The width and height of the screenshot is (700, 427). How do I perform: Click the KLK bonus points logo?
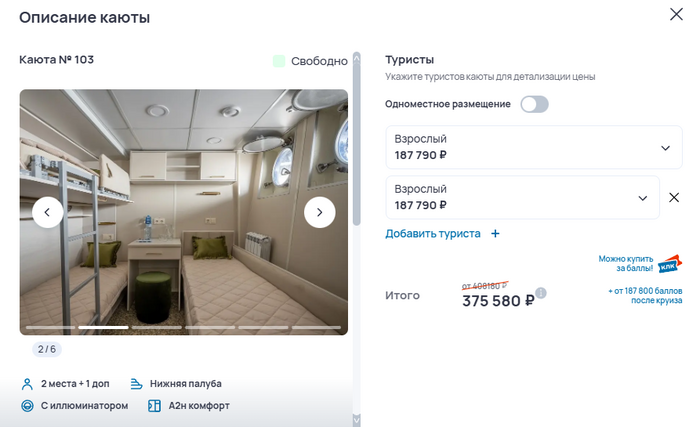(x=669, y=264)
